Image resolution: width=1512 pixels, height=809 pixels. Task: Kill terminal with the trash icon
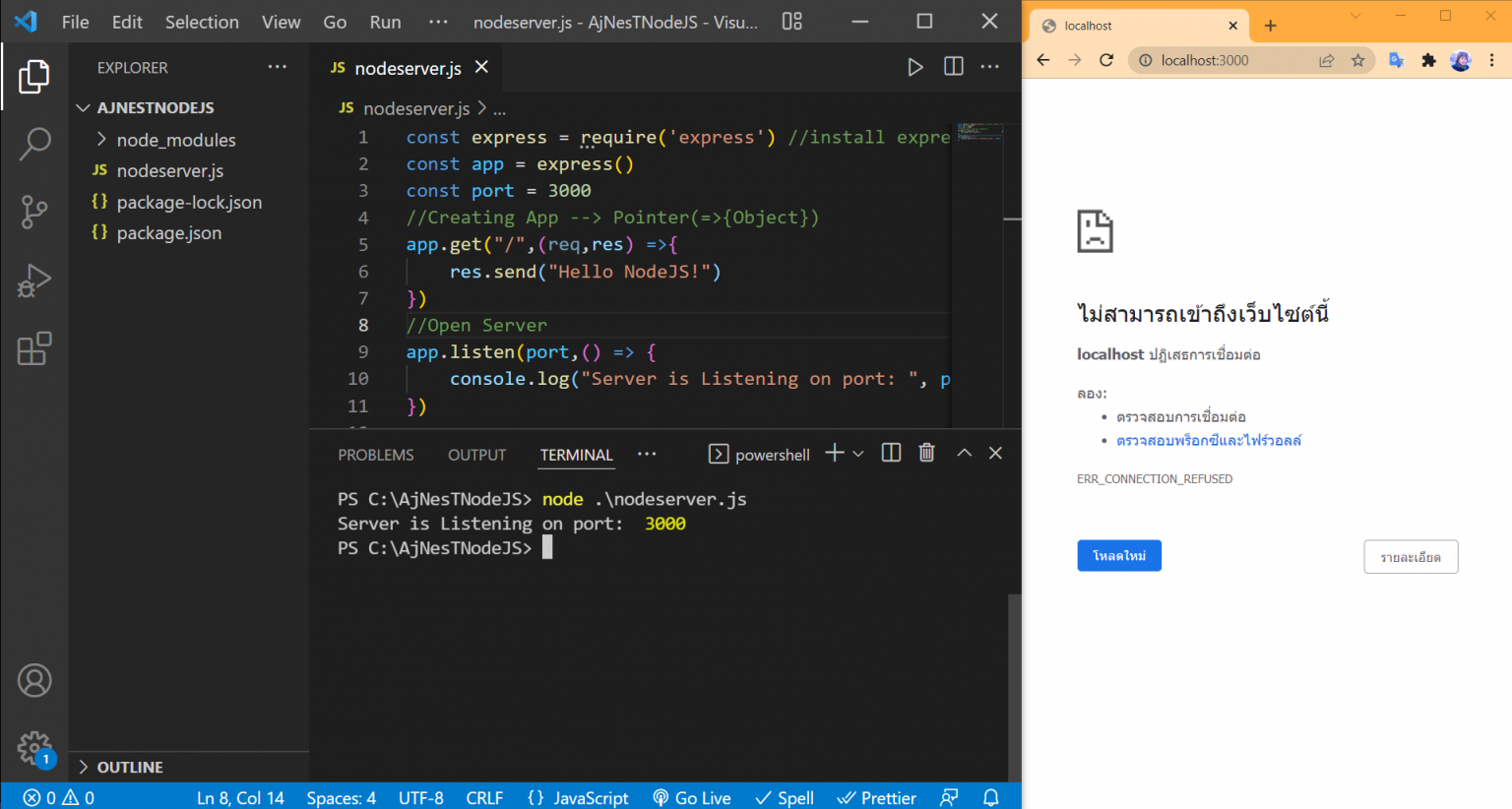pyautogui.click(x=926, y=453)
